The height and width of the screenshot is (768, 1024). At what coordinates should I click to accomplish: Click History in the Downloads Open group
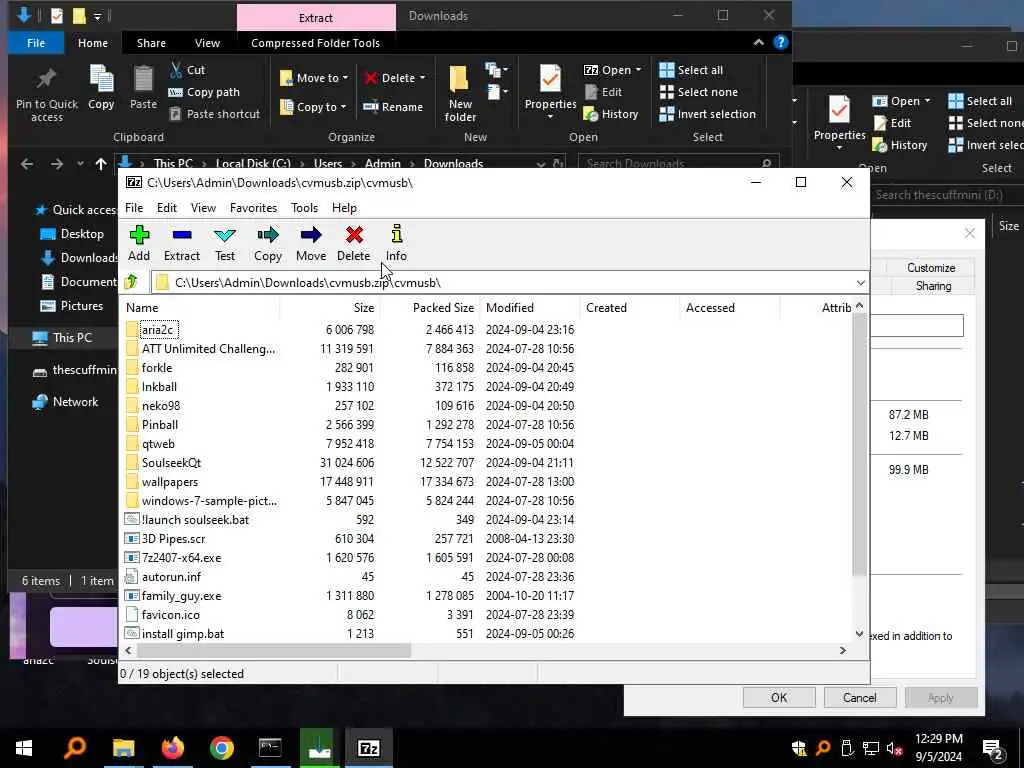(x=611, y=114)
